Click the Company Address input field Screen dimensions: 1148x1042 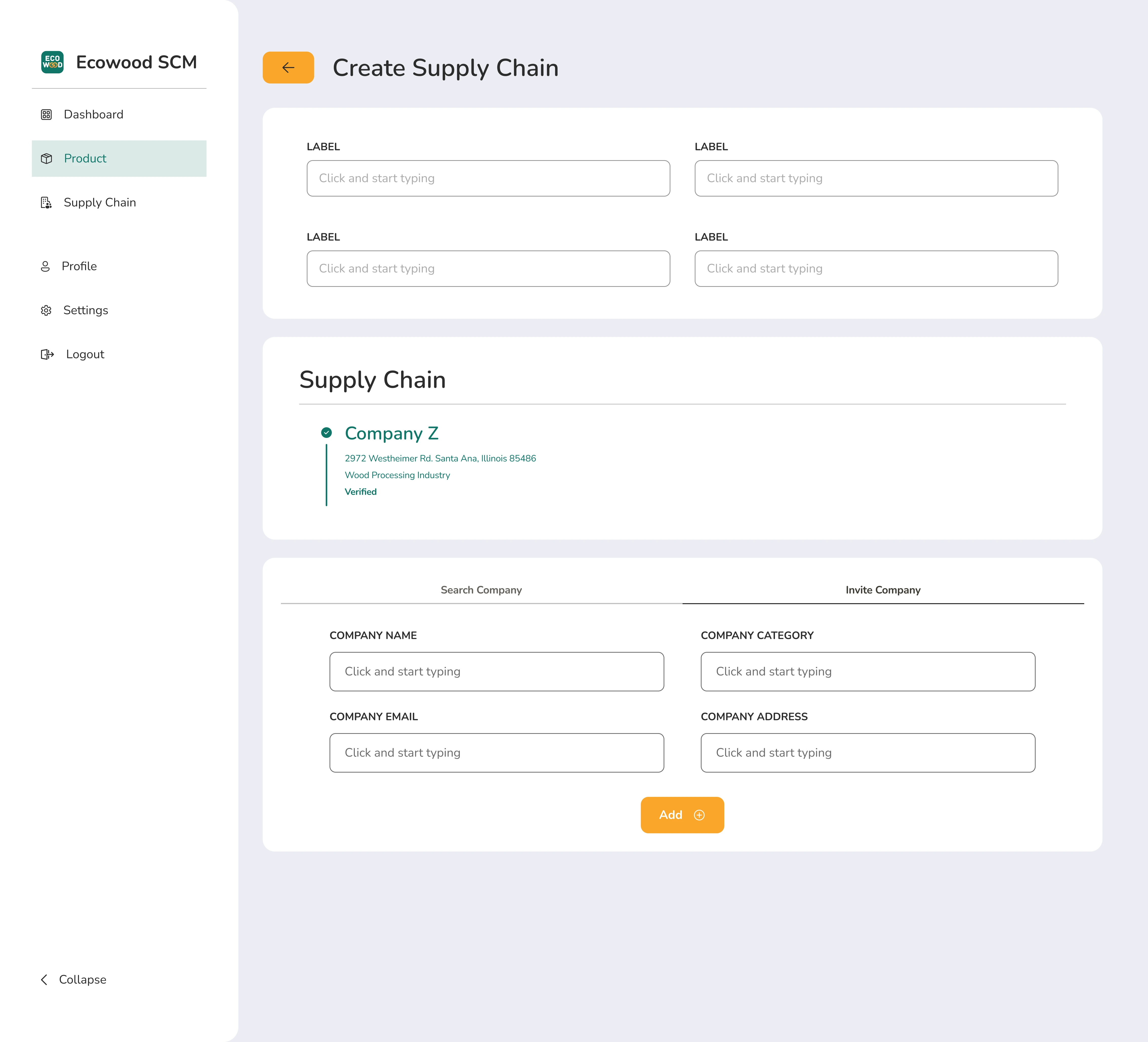coord(868,753)
